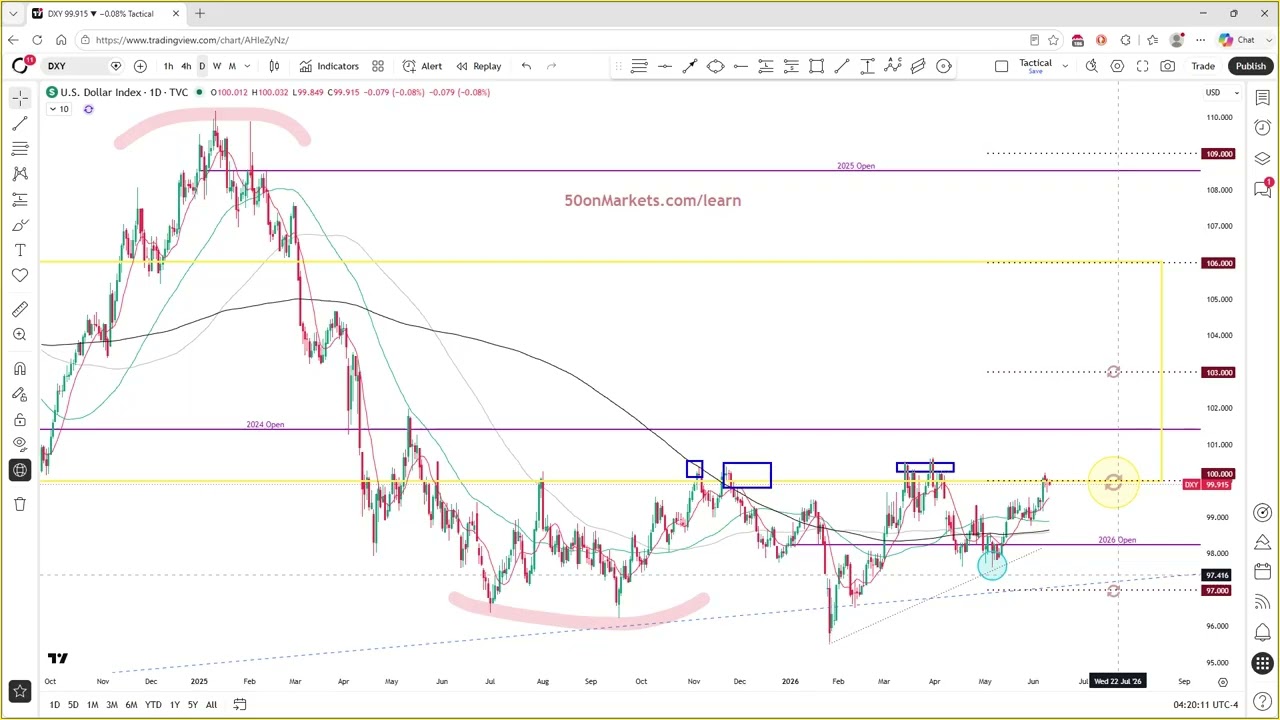The width and height of the screenshot is (1280, 720).
Task: Undo the last chart action
Action: click(x=526, y=66)
